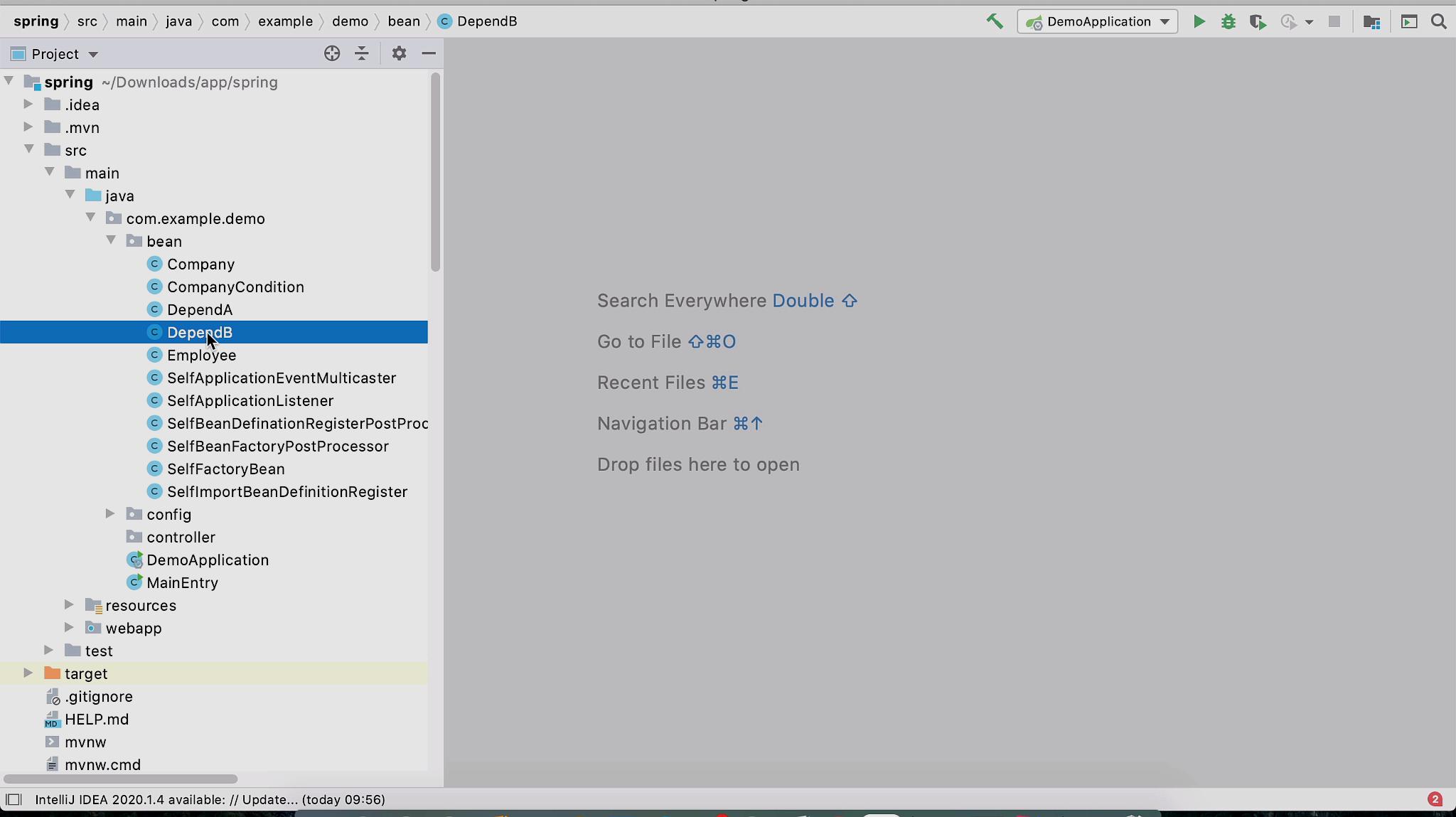Viewport: 1456px width, 817px height.
Task: Run with Coverage shield icon
Action: [x=1258, y=22]
